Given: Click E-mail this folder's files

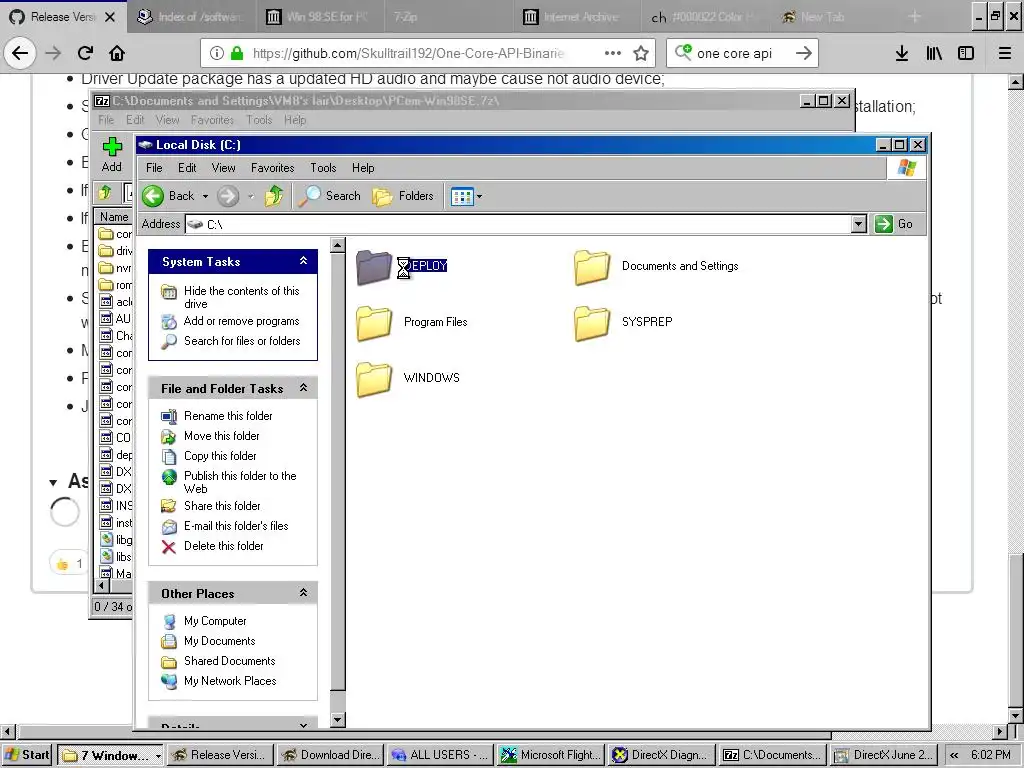Looking at the screenshot, I should pyautogui.click(x=236, y=526).
